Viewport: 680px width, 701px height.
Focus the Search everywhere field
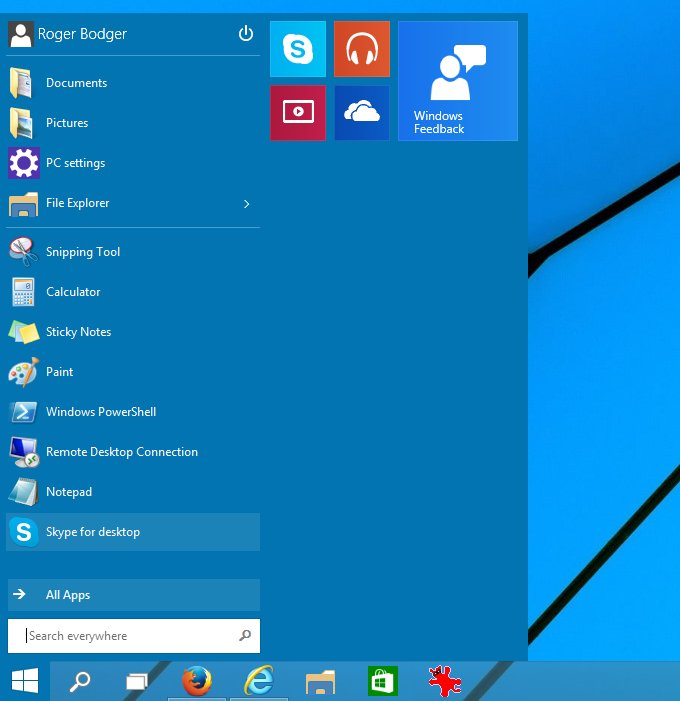(x=134, y=636)
